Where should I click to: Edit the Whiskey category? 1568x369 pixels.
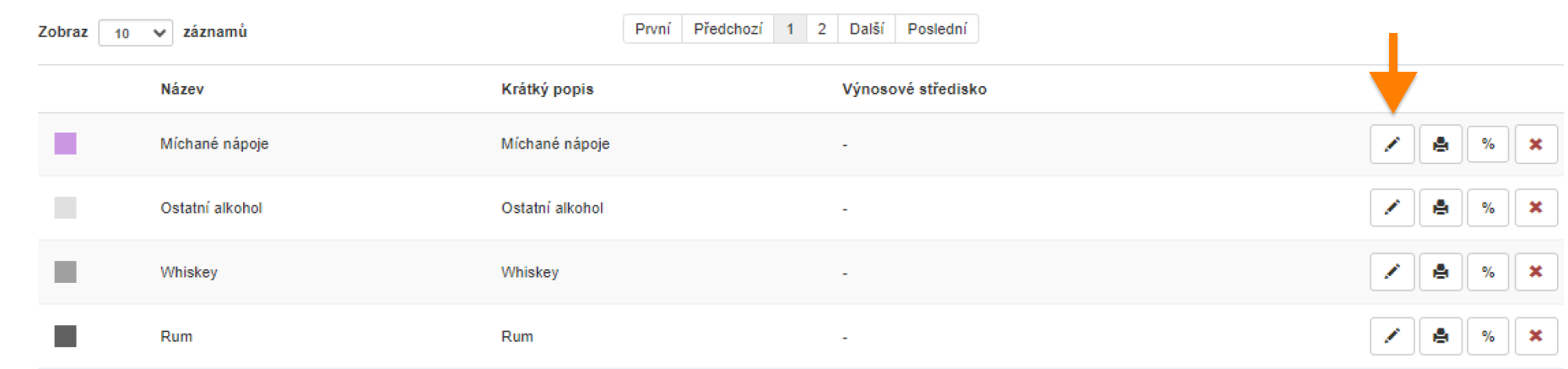pos(1392,272)
